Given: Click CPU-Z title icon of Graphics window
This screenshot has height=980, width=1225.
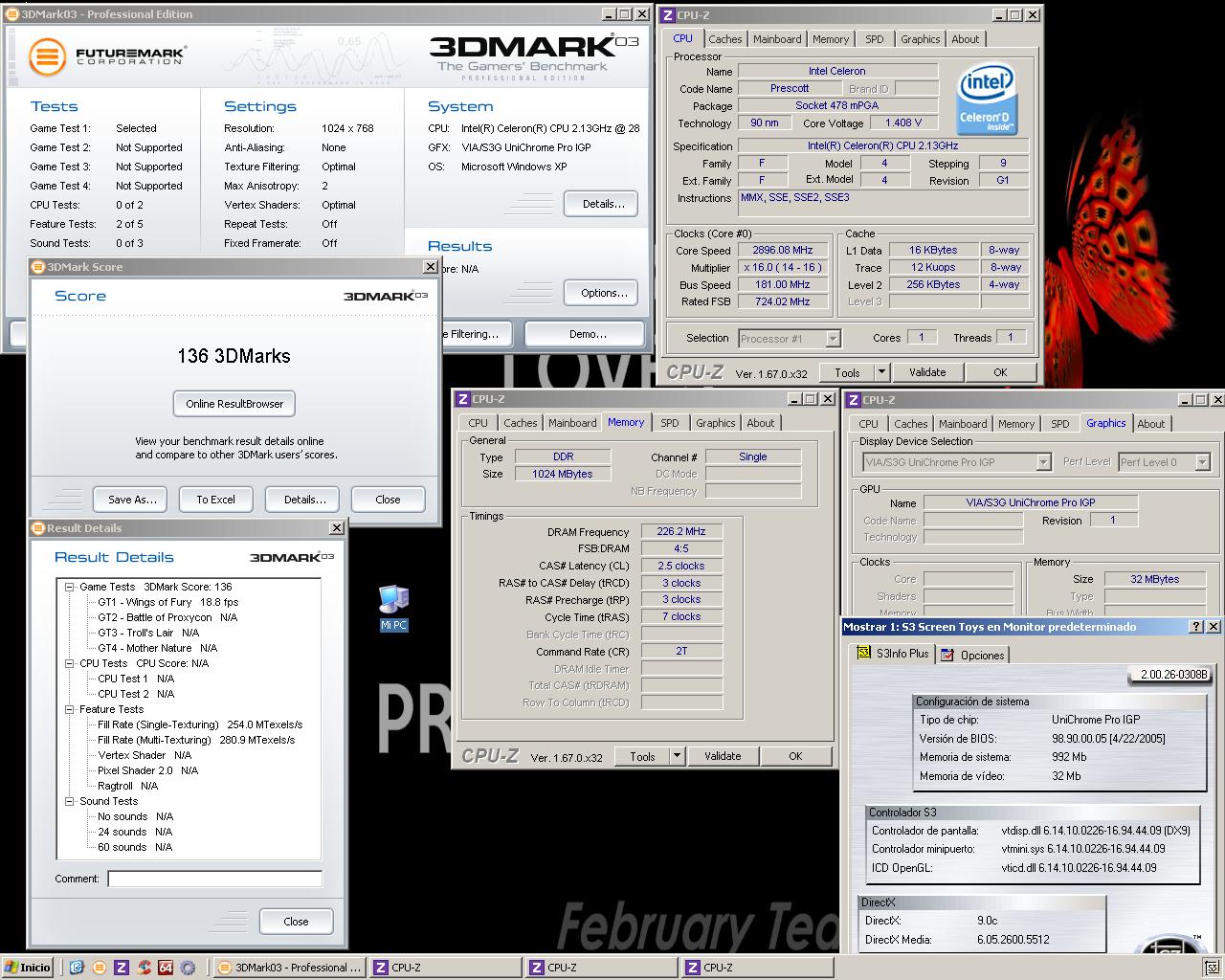Looking at the screenshot, I should pyautogui.click(x=854, y=400).
